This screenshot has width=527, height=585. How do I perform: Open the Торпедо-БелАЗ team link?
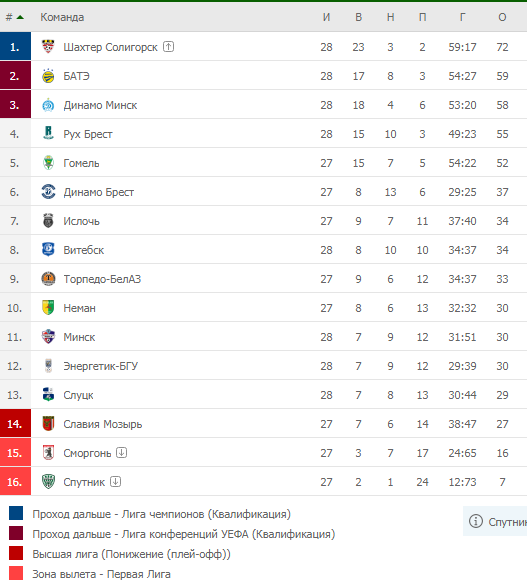102,279
